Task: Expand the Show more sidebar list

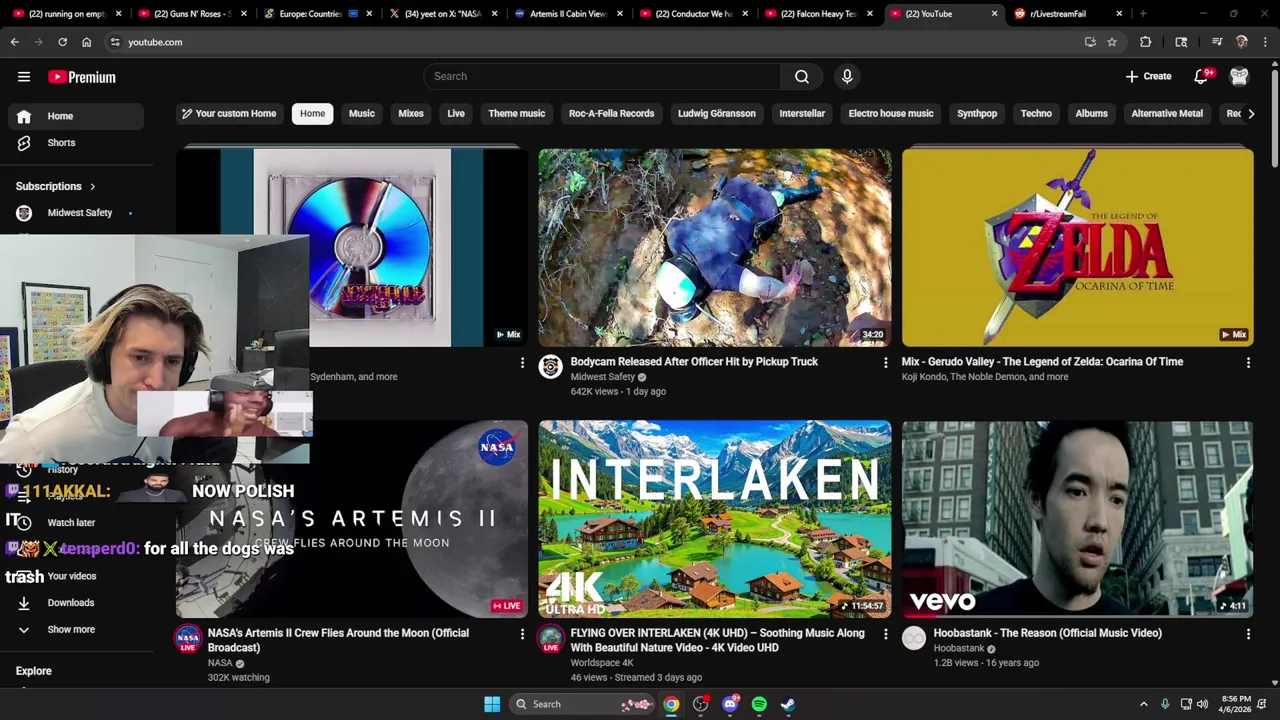Action: click(76, 630)
